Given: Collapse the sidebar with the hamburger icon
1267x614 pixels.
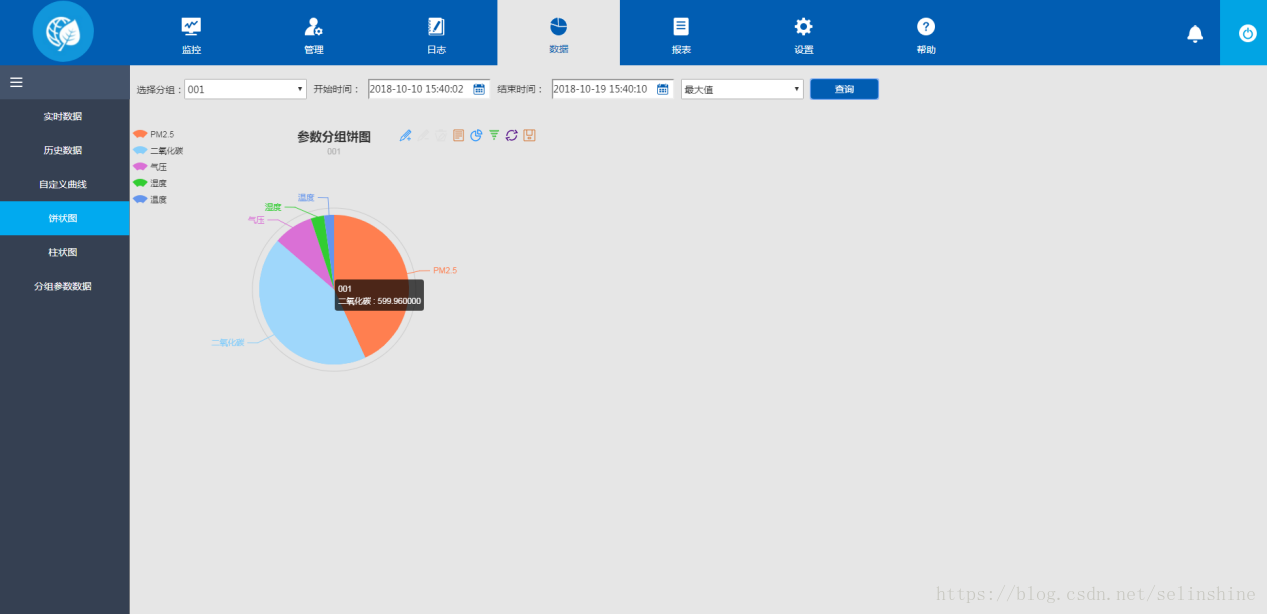Looking at the screenshot, I should click(16, 82).
